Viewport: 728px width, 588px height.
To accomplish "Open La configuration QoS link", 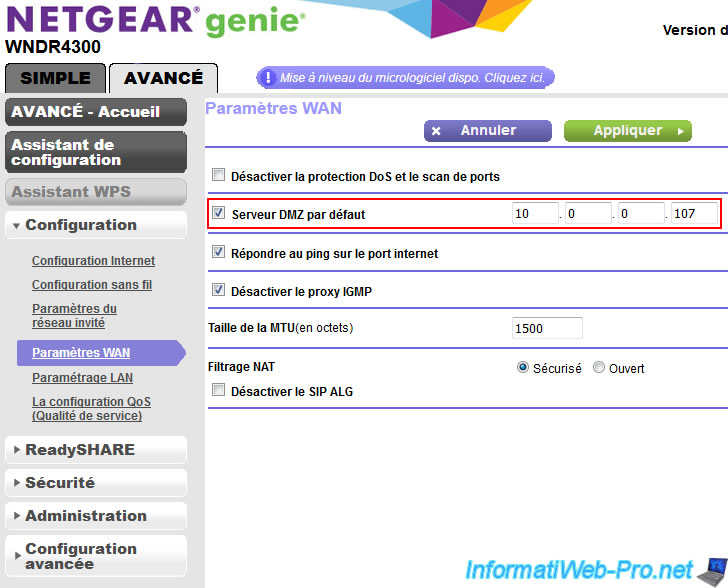I will (x=91, y=408).
